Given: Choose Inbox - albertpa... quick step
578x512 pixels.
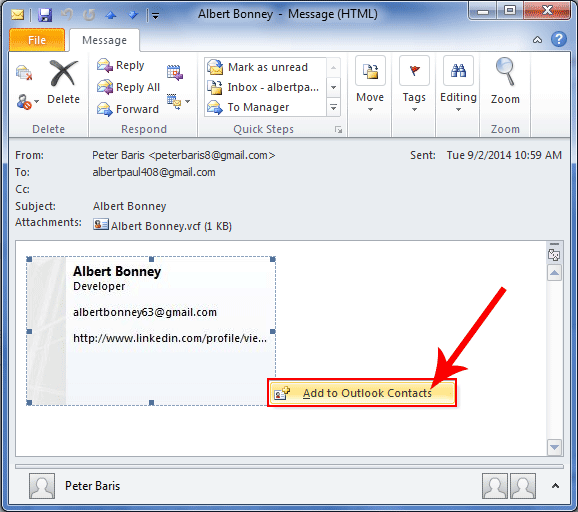Looking at the screenshot, I should (265, 87).
